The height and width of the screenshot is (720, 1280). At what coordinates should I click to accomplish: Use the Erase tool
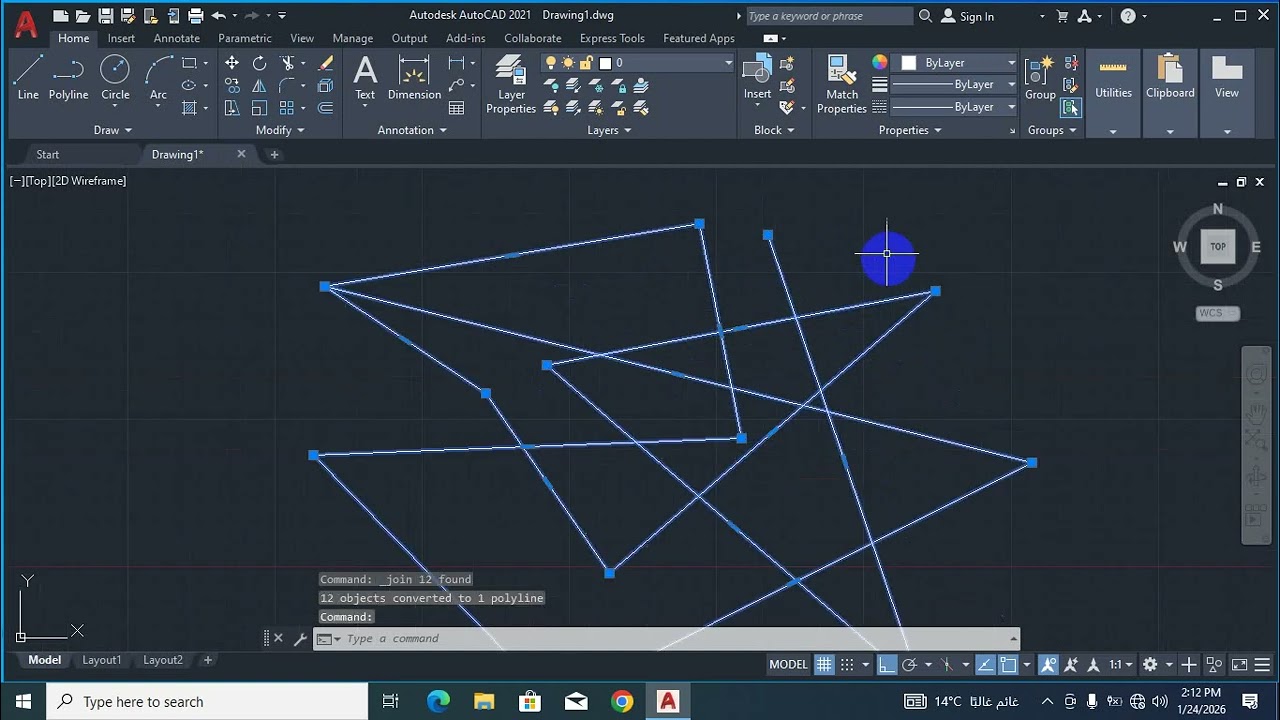pos(326,63)
